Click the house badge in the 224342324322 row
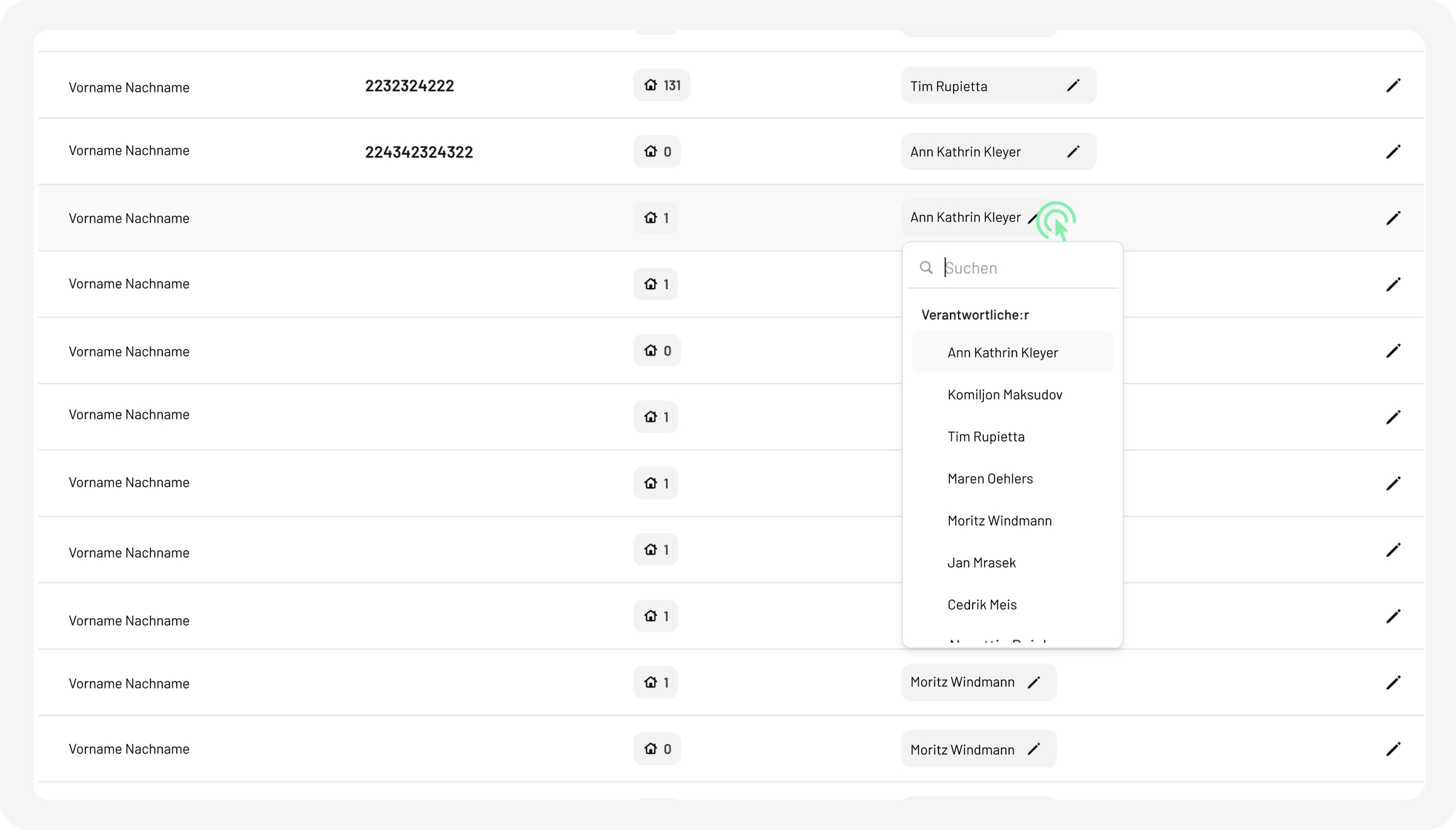1456x830 pixels. (657, 152)
